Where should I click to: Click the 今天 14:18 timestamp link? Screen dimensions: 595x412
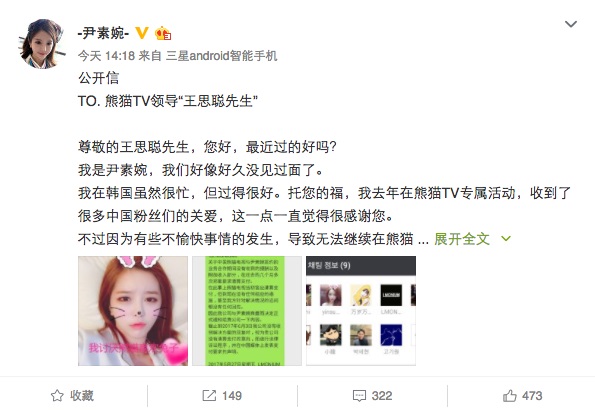click(106, 56)
